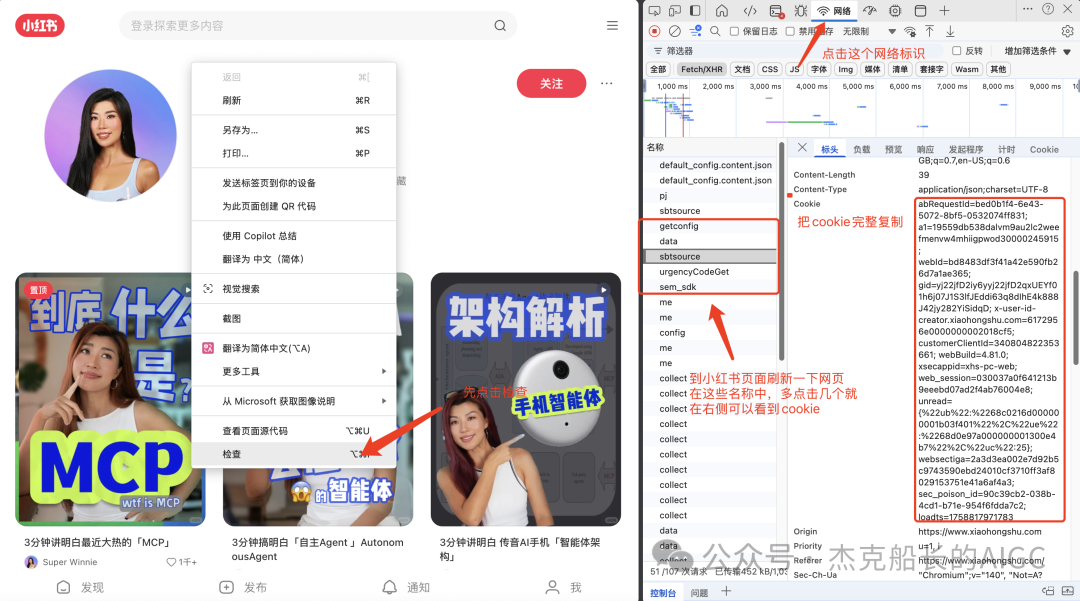Click the network search magnifier icon

(715, 31)
